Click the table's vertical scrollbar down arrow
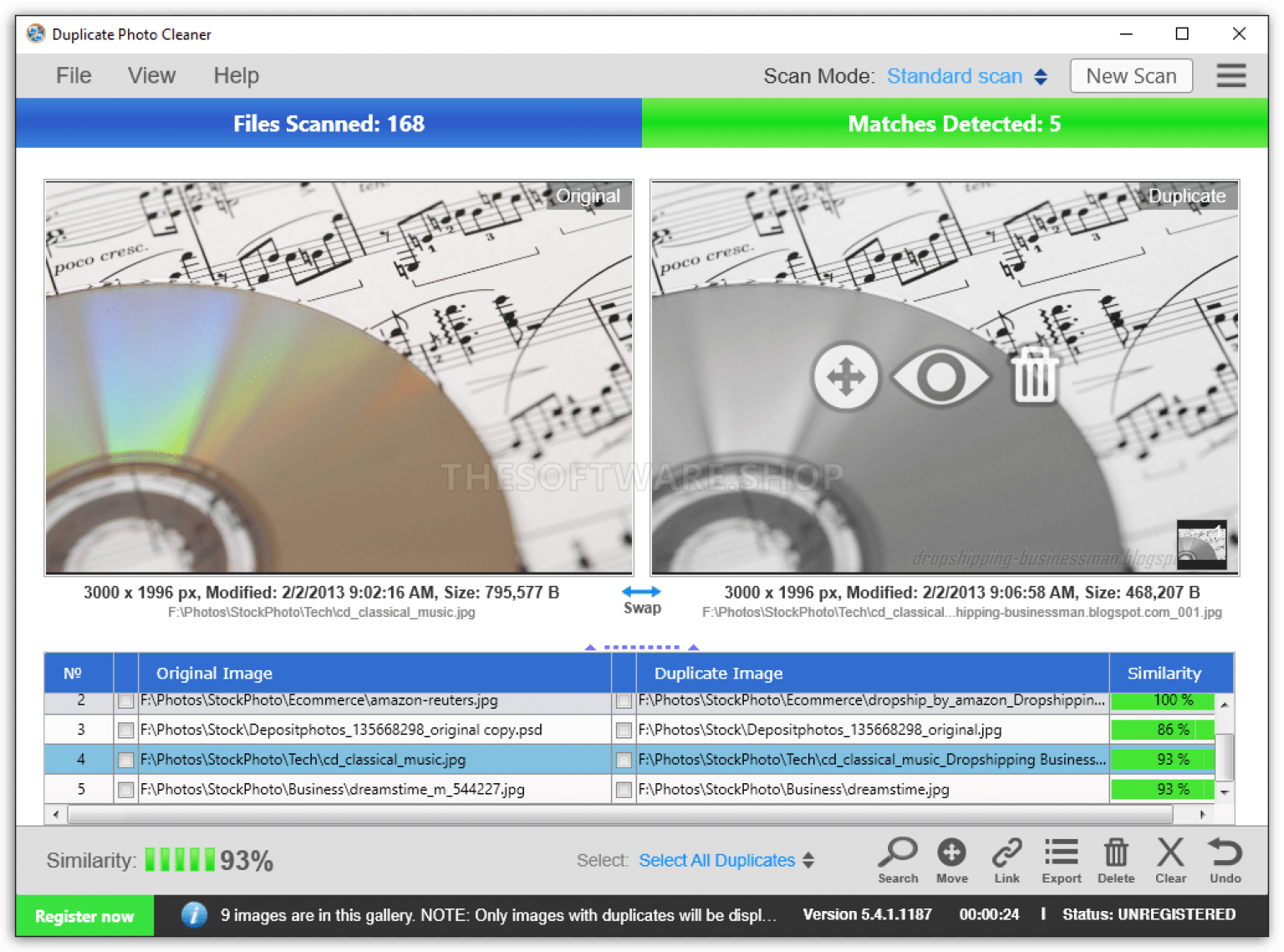1284x952 pixels. point(1225,792)
